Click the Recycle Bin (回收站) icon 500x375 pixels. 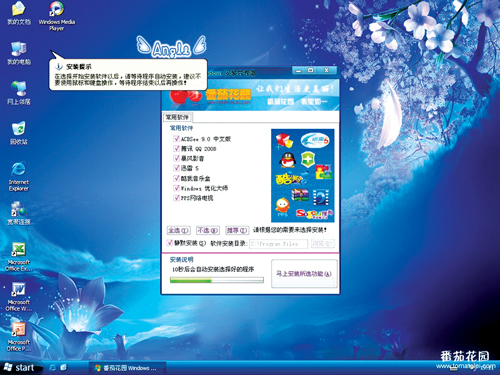(x=19, y=133)
